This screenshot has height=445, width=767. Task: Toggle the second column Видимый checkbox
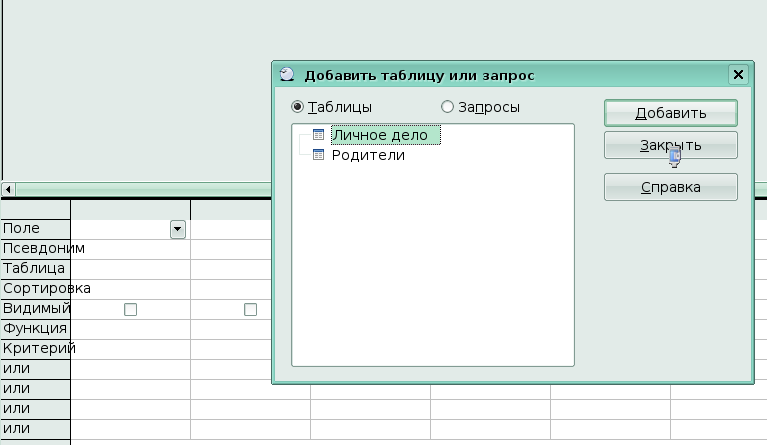pos(250,310)
